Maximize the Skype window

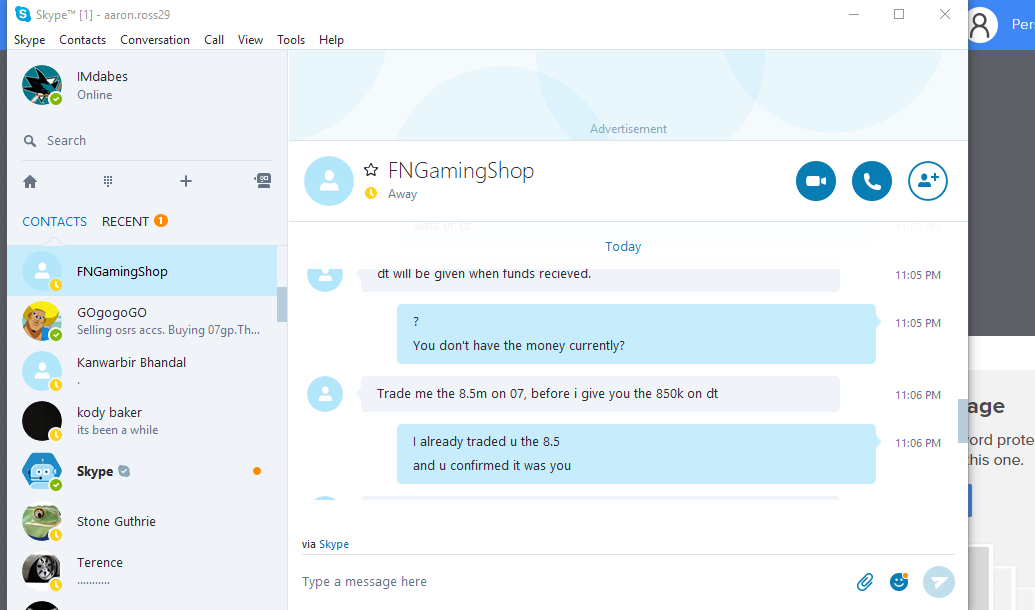(x=899, y=14)
